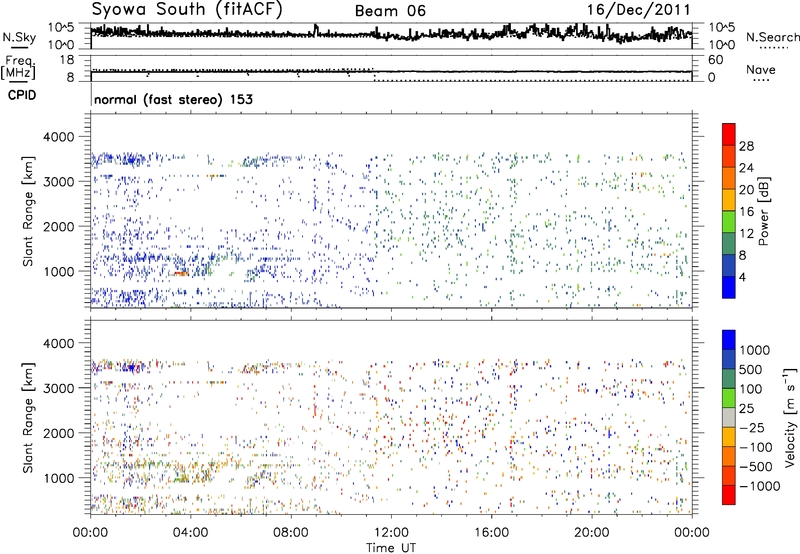The image size is (800, 554).
Task: Click the "Nave" legend label
Action: point(761,69)
